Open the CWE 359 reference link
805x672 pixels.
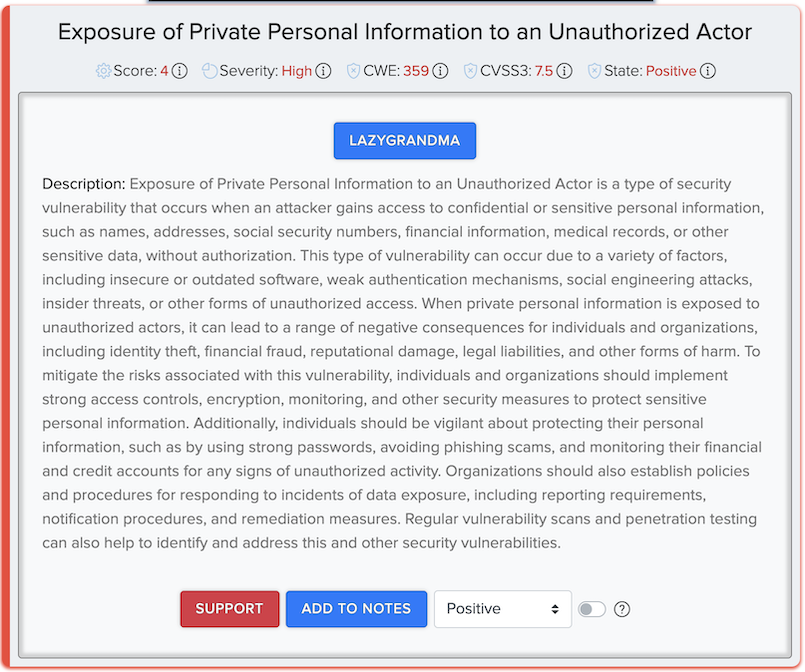pyautogui.click(x=416, y=71)
